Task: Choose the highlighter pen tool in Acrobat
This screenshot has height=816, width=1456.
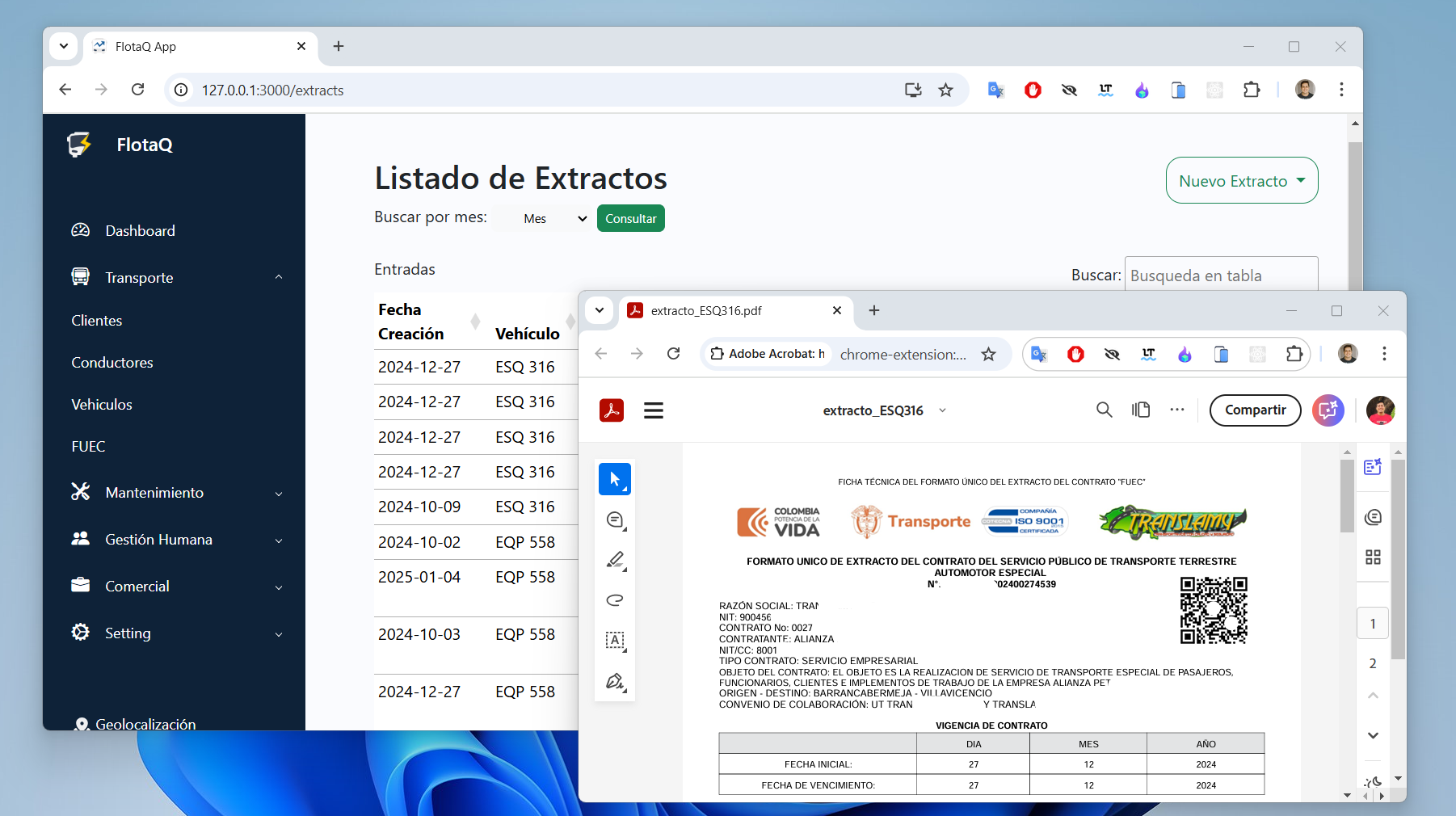Action: (x=615, y=560)
